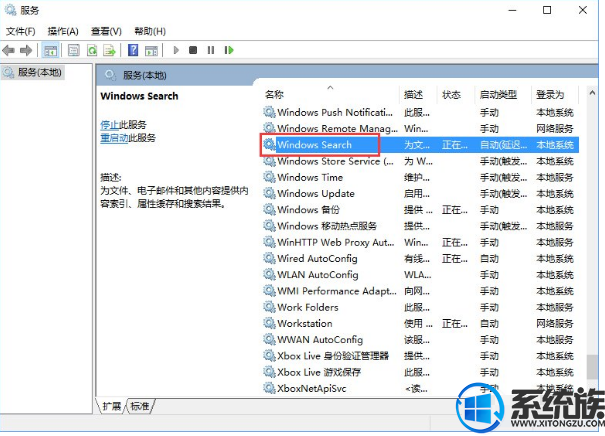Click the Windows Remote Manag... gear icon
The height and width of the screenshot is (436, 605).
269,128
